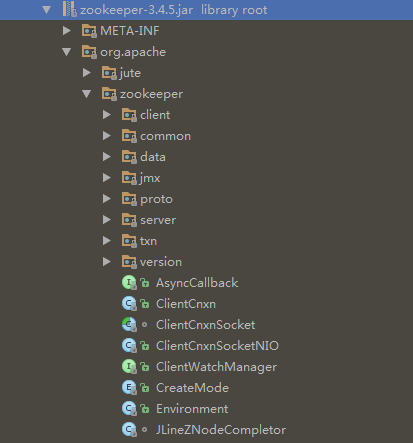Click the public lock icon beside Environment

(144, 409)
